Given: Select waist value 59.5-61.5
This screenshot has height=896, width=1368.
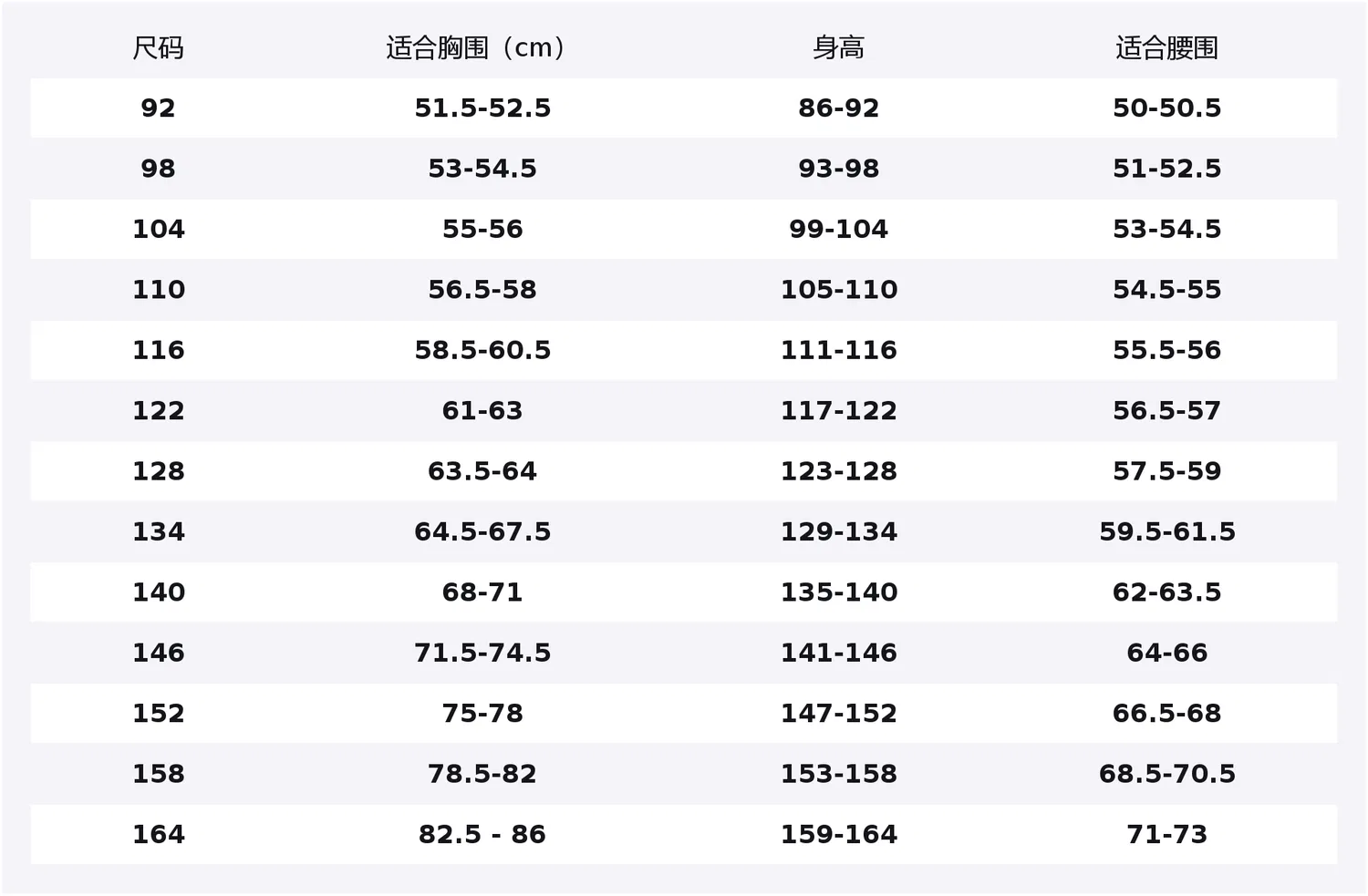Looking at the screenshot, I should point(1166,531).
